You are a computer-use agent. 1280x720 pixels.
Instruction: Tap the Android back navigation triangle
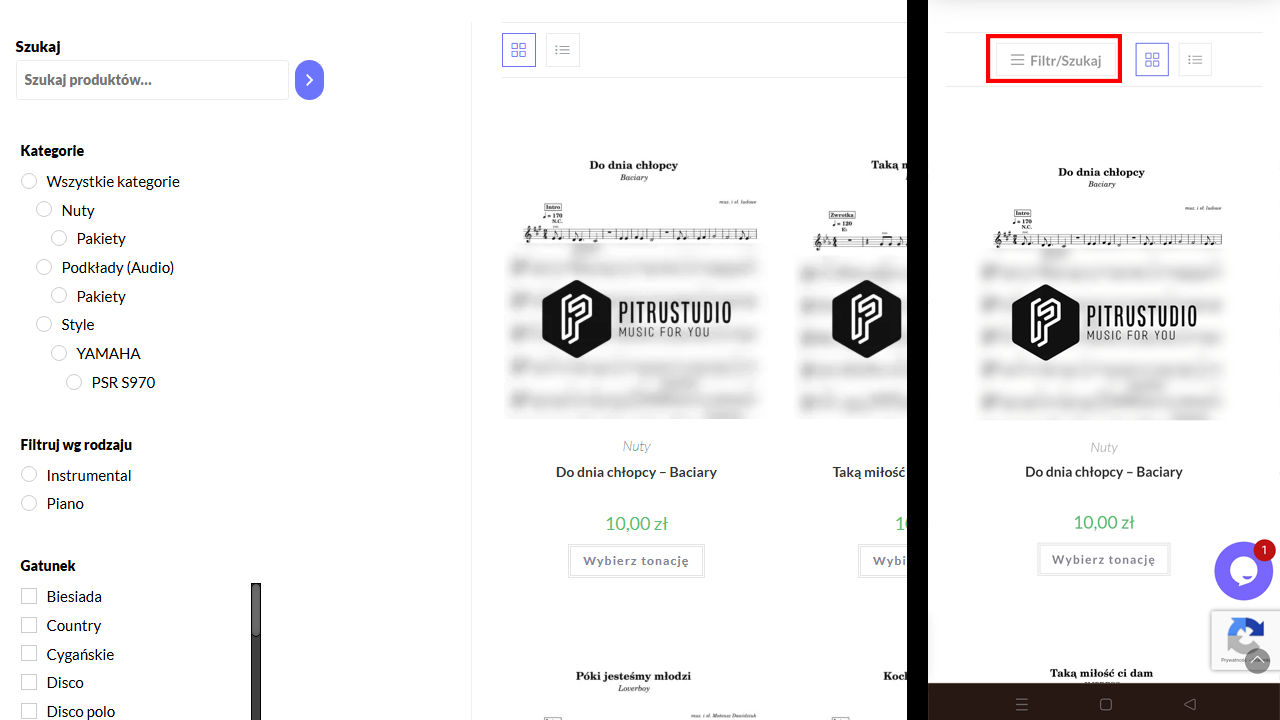click(1190, 704)
